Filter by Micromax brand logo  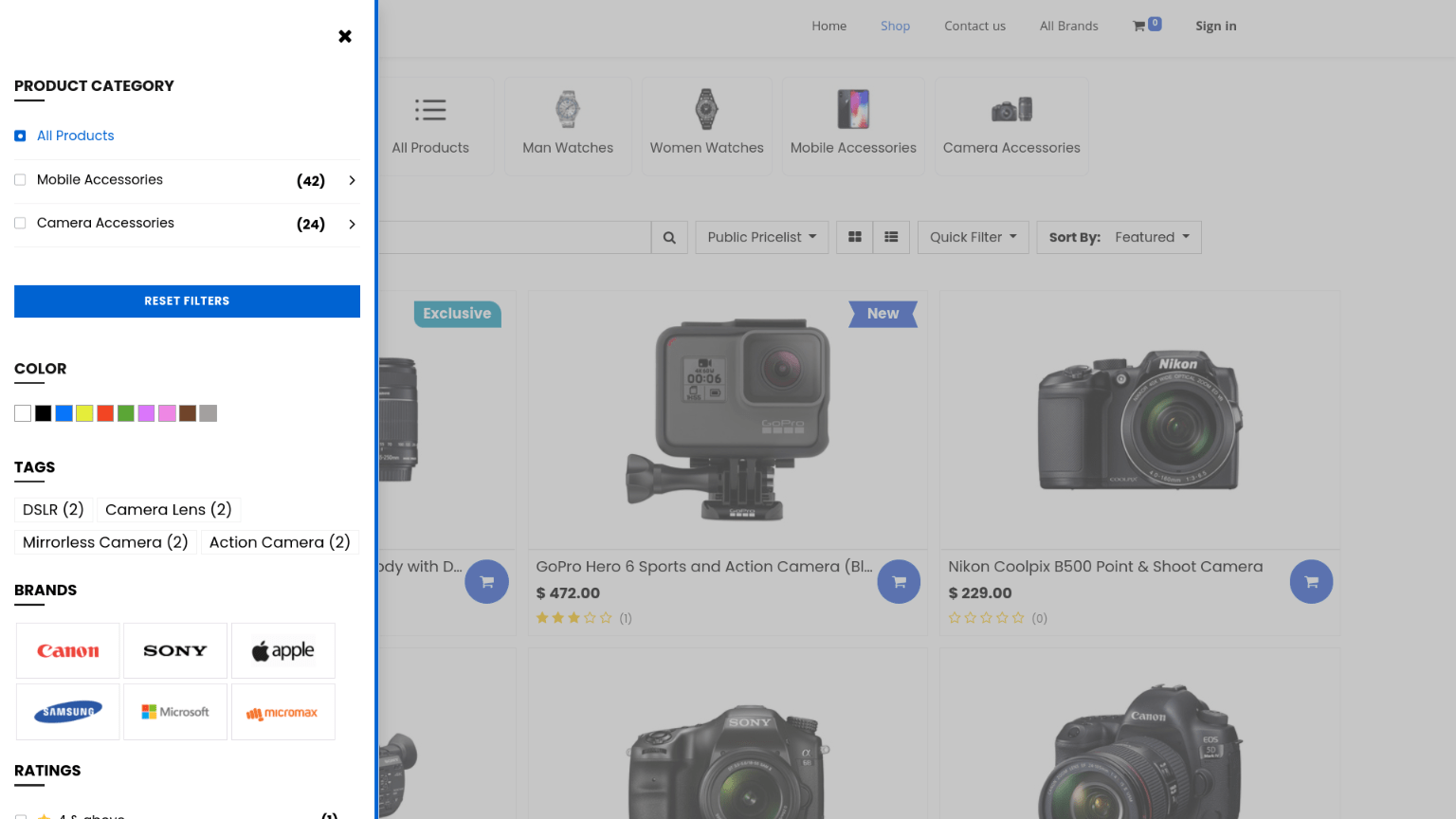[283, 712]
